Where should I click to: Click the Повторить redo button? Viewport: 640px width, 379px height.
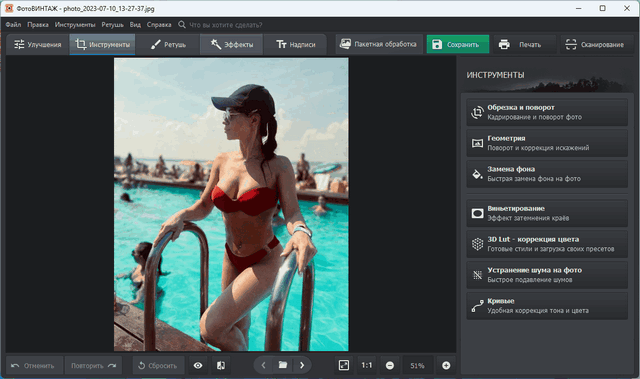[94, 366]
